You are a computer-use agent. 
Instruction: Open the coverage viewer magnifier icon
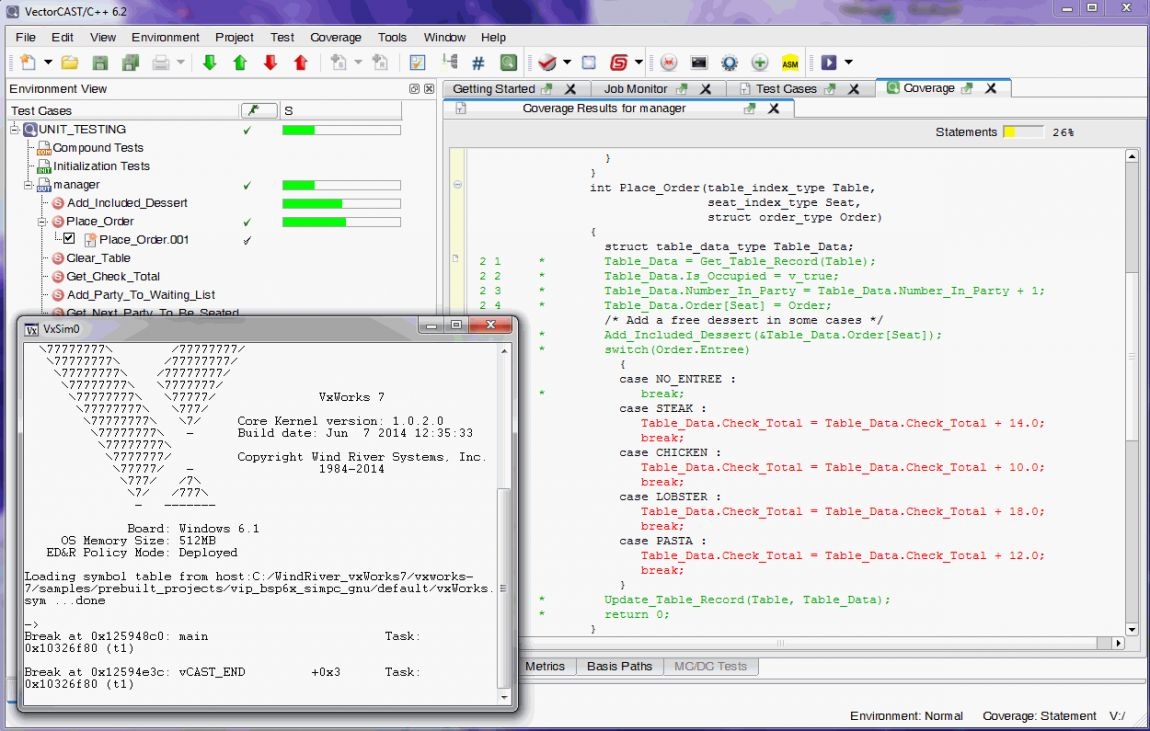coord(509,61)
